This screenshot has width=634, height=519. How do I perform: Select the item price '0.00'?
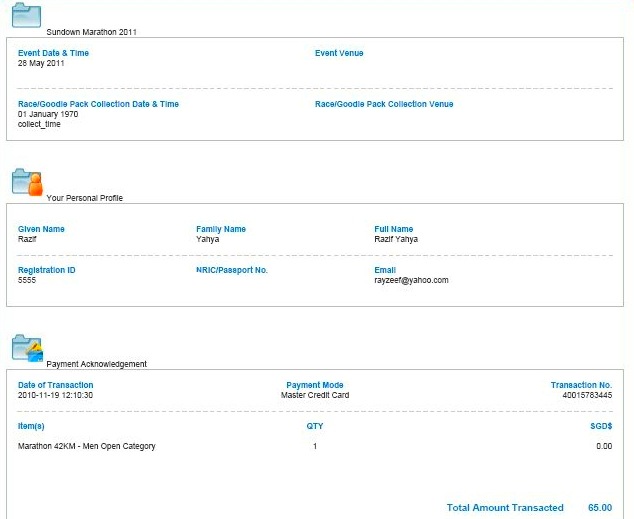click(604, 446)
